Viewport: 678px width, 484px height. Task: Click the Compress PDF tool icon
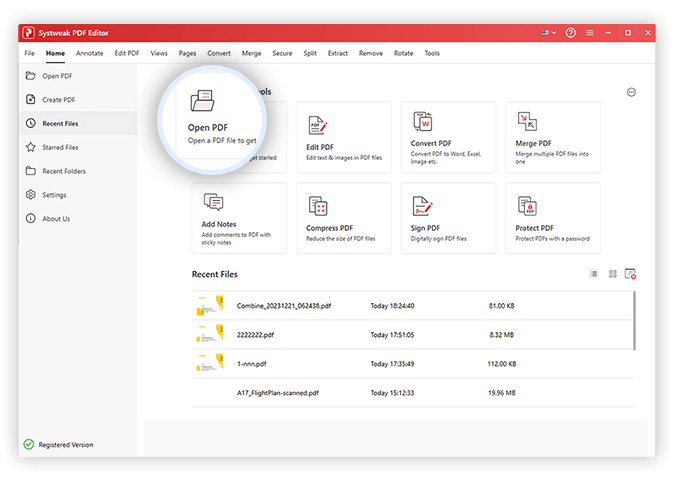(x=318, y=206)
